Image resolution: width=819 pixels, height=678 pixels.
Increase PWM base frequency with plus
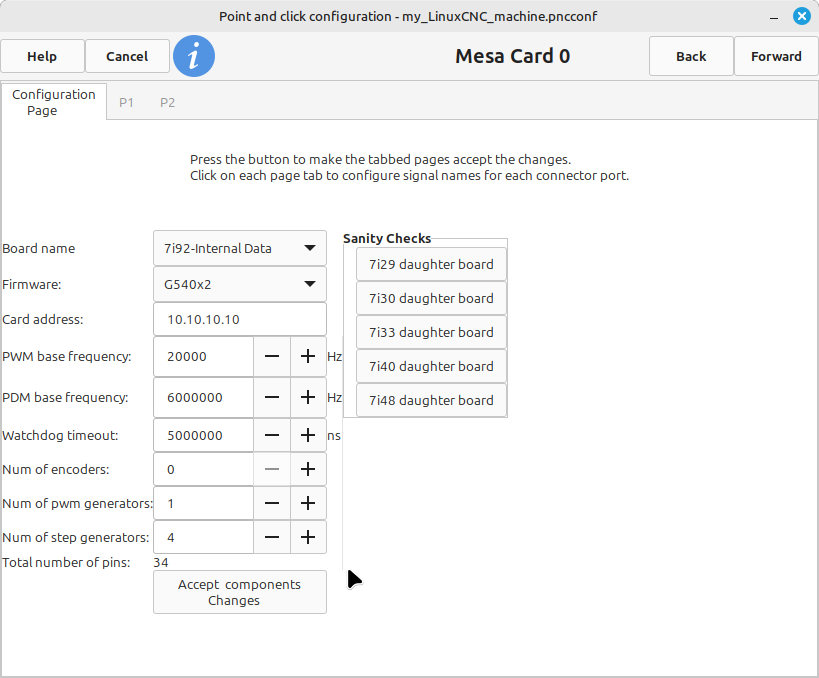[308, 357]
